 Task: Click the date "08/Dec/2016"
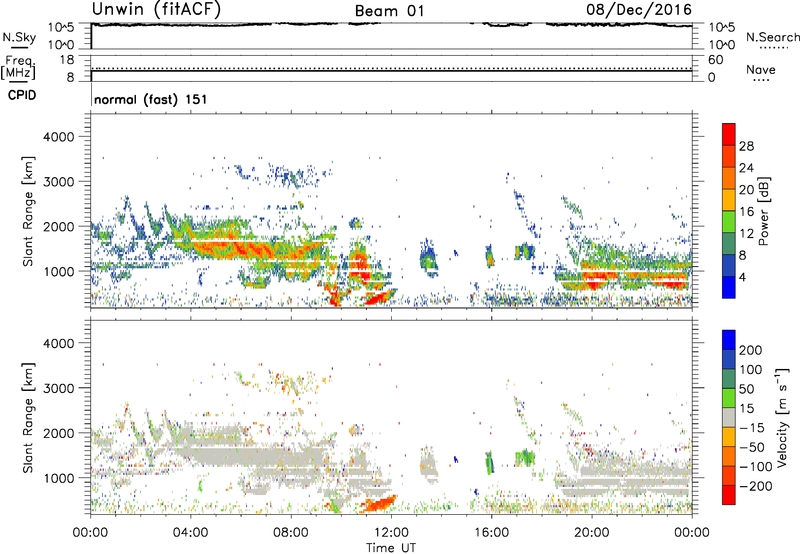click(x=639, y=10)
